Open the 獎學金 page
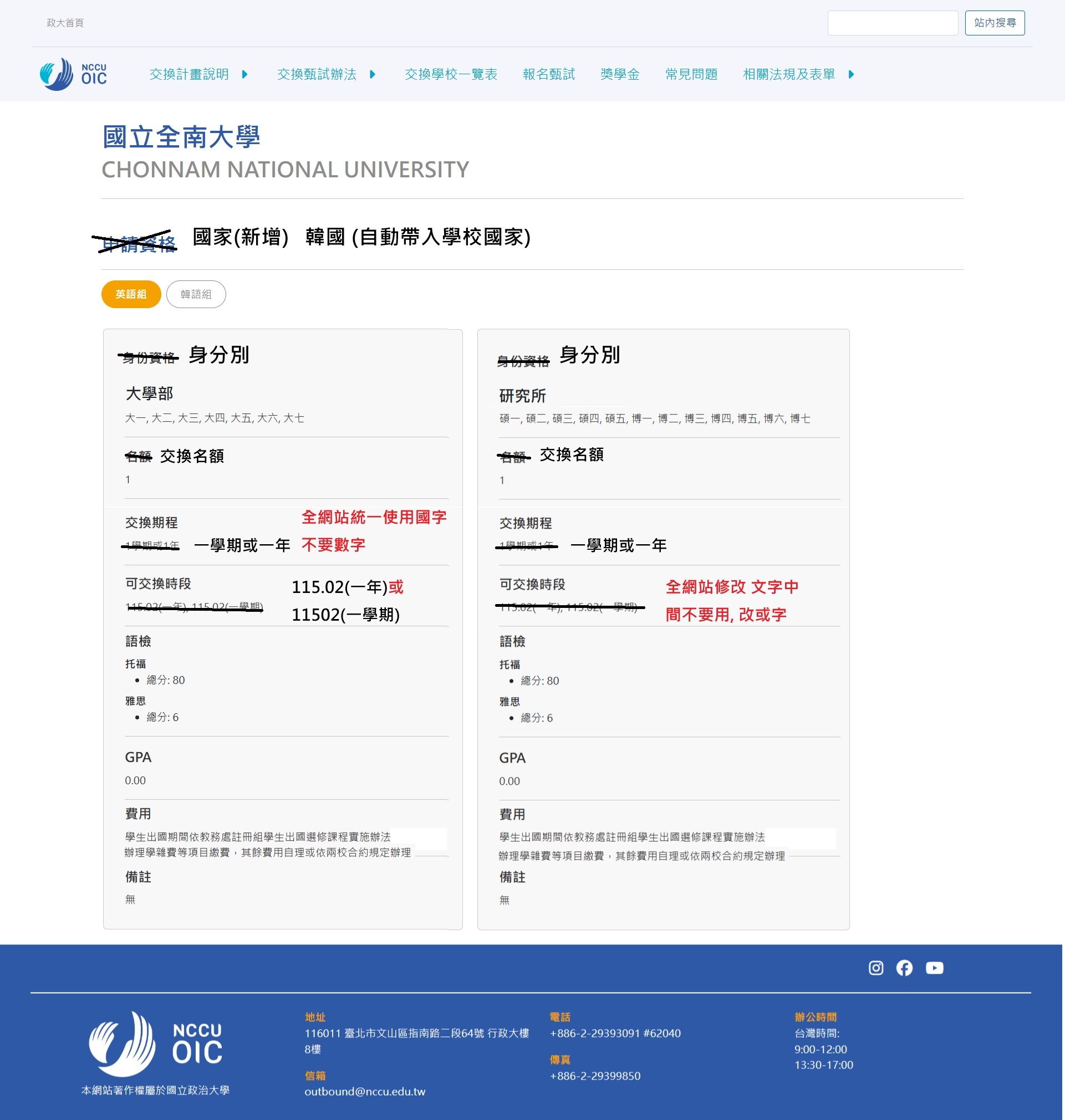The height and width of the screenshot is (1120, 1065). [x=620, y=74]
